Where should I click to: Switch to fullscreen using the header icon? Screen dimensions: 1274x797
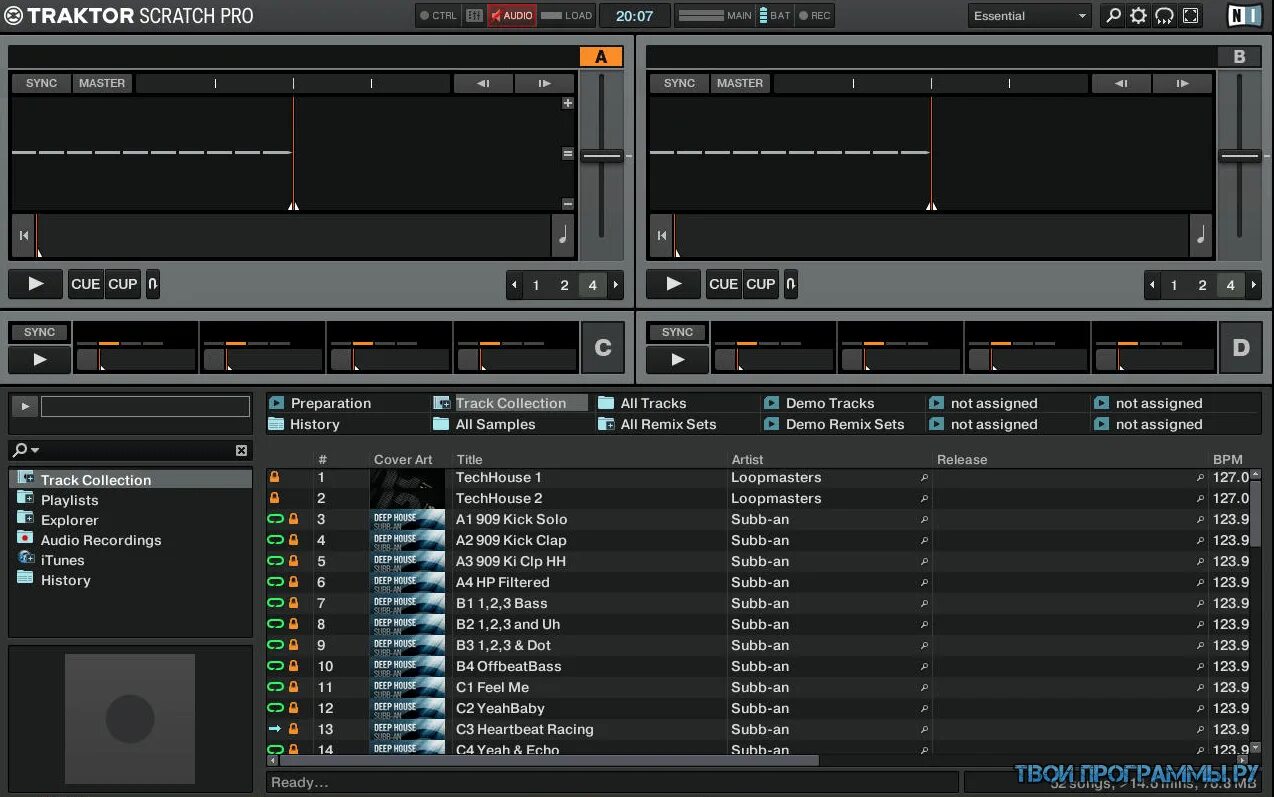(x=1190, y=16)
